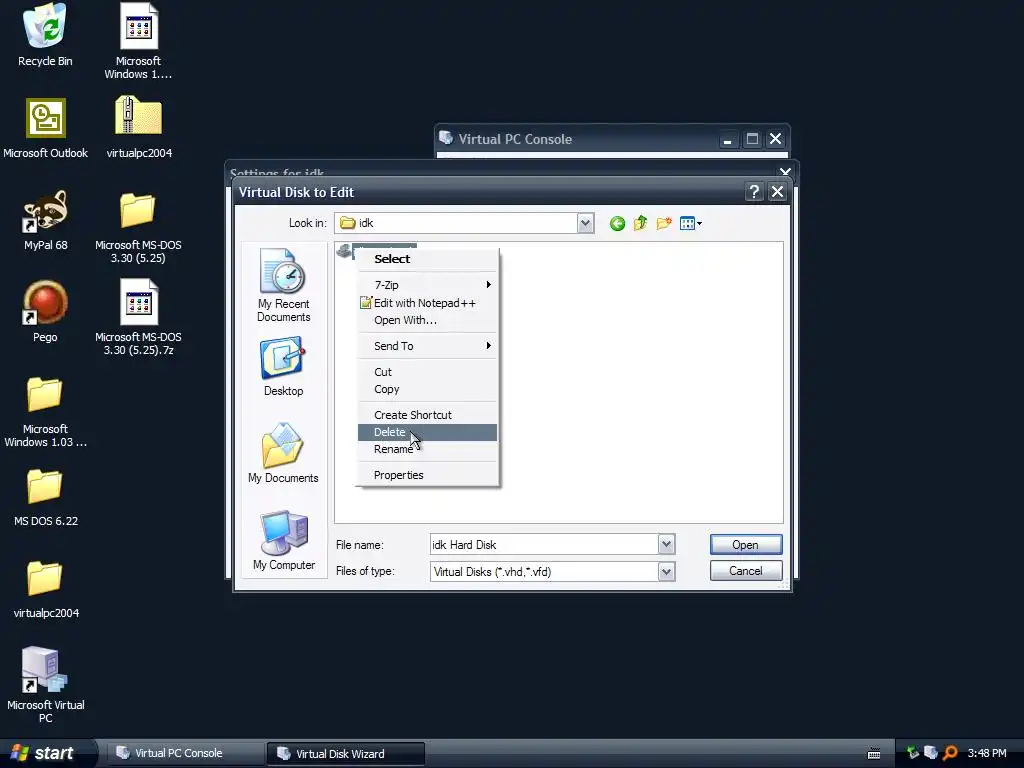Expand the Look in folder dropdown
Image resolution: width=1024 pixels, height=768 pixels.
(585, 223)
